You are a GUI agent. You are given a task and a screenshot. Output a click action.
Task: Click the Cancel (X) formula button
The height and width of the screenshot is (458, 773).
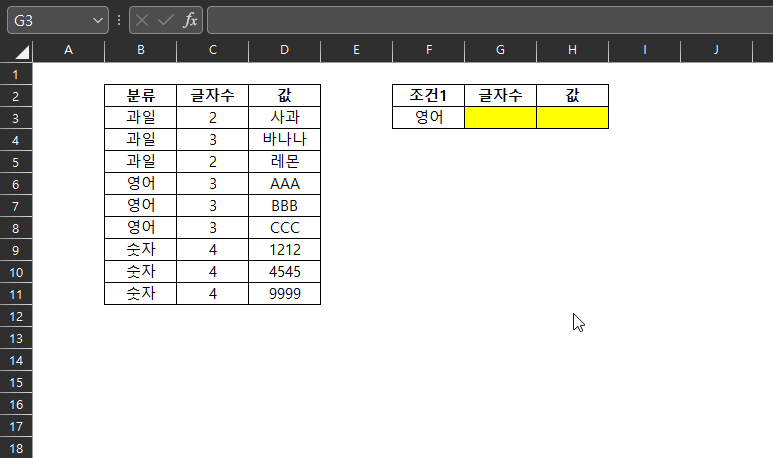click(142, 20)
